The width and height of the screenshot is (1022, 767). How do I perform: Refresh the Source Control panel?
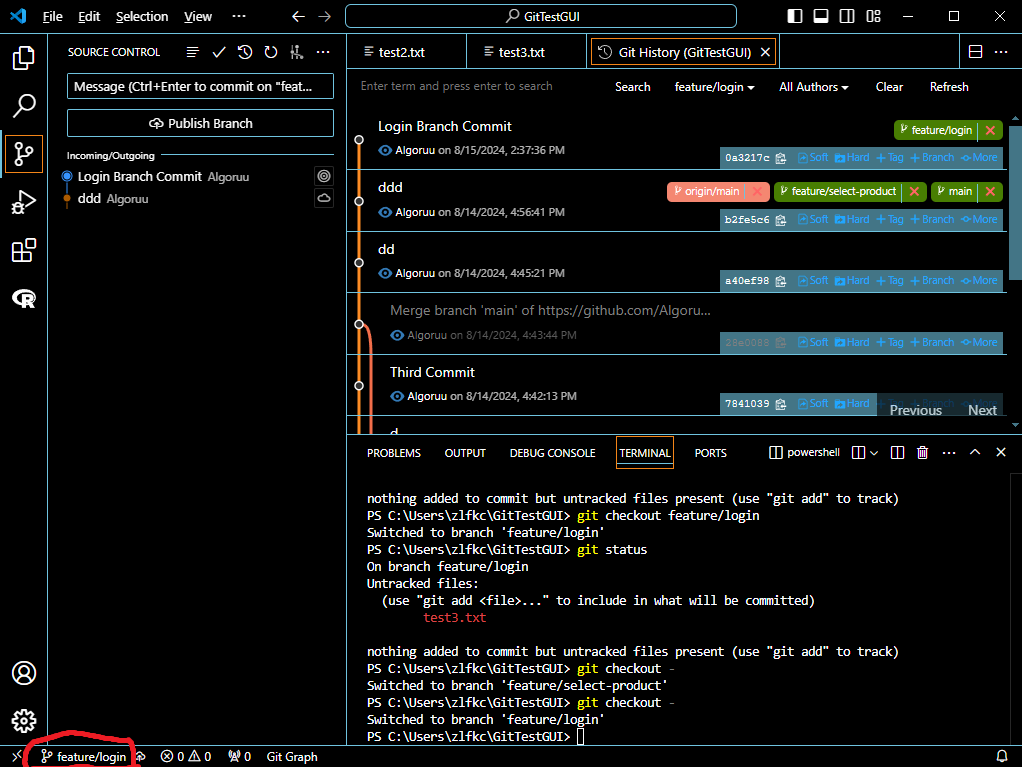pyautogui.click(x=271, y=52)
